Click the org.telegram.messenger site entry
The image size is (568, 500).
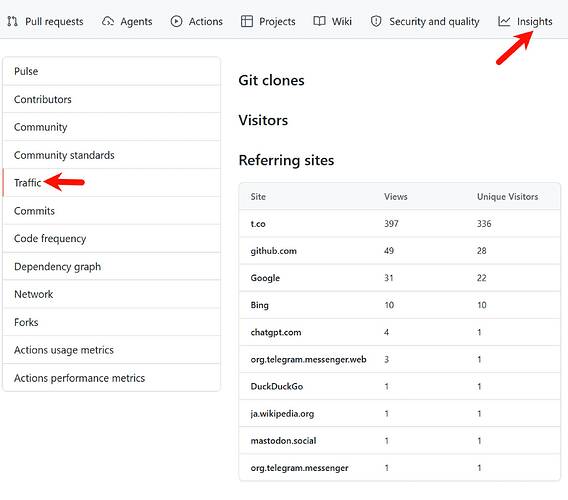pyautogui.click(x=299, y=468)
